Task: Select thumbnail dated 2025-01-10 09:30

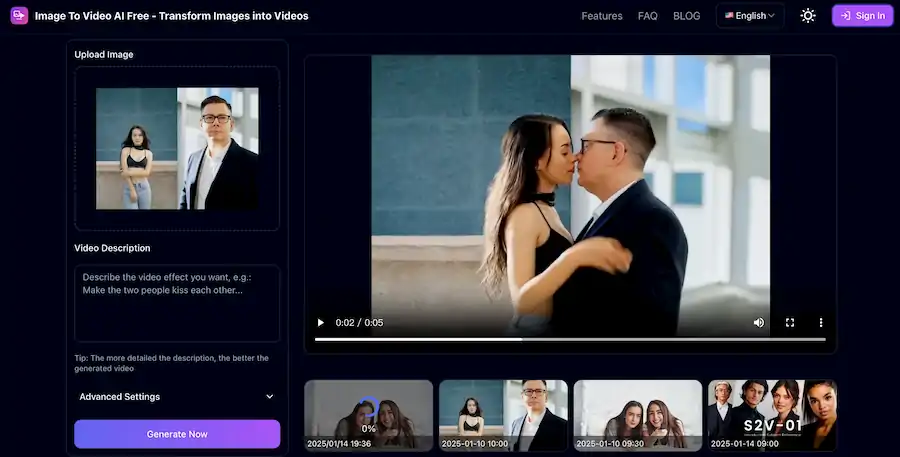Action: tap(638, 415)
